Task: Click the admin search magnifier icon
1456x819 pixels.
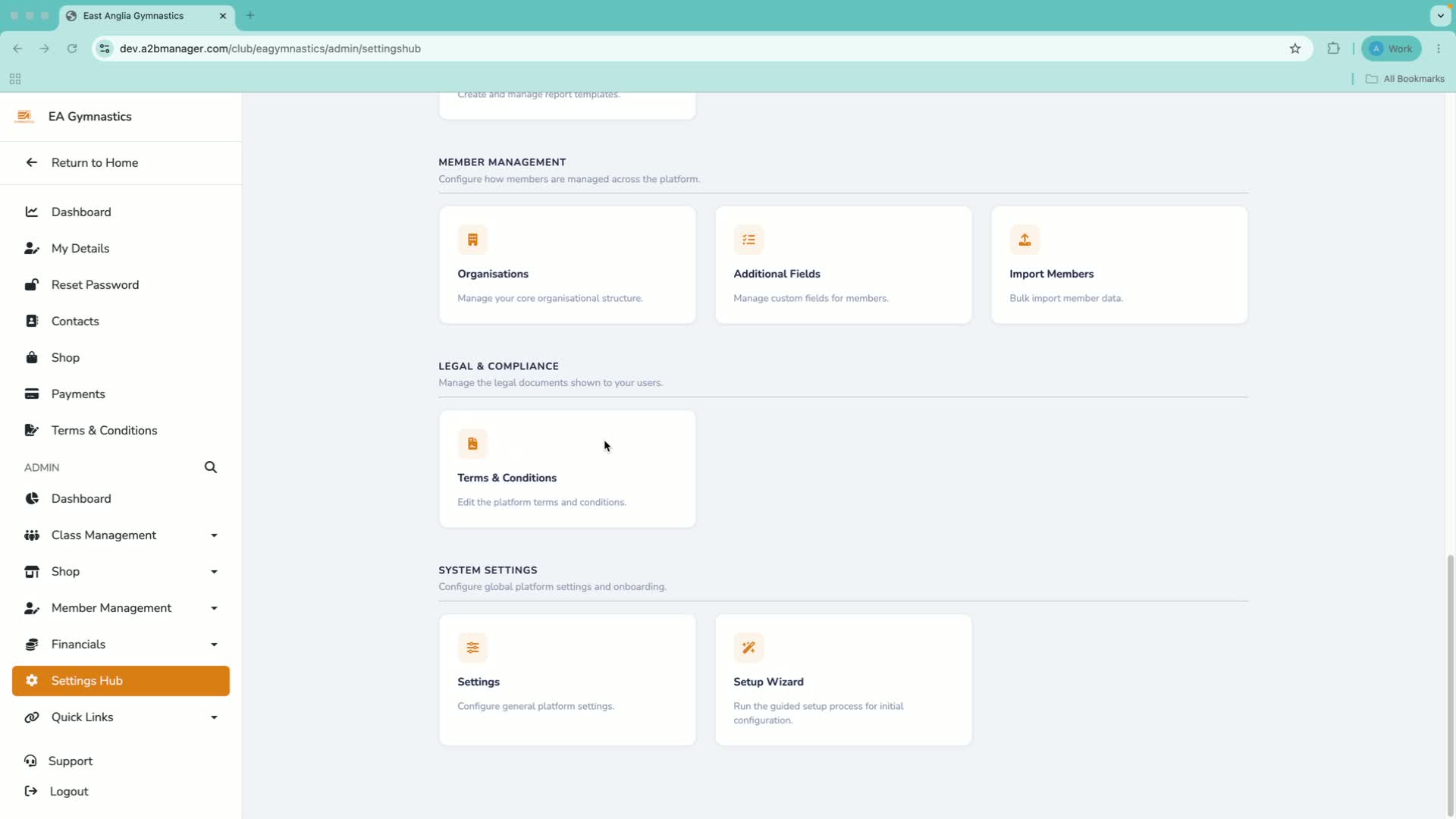Action: coord(211,468)
